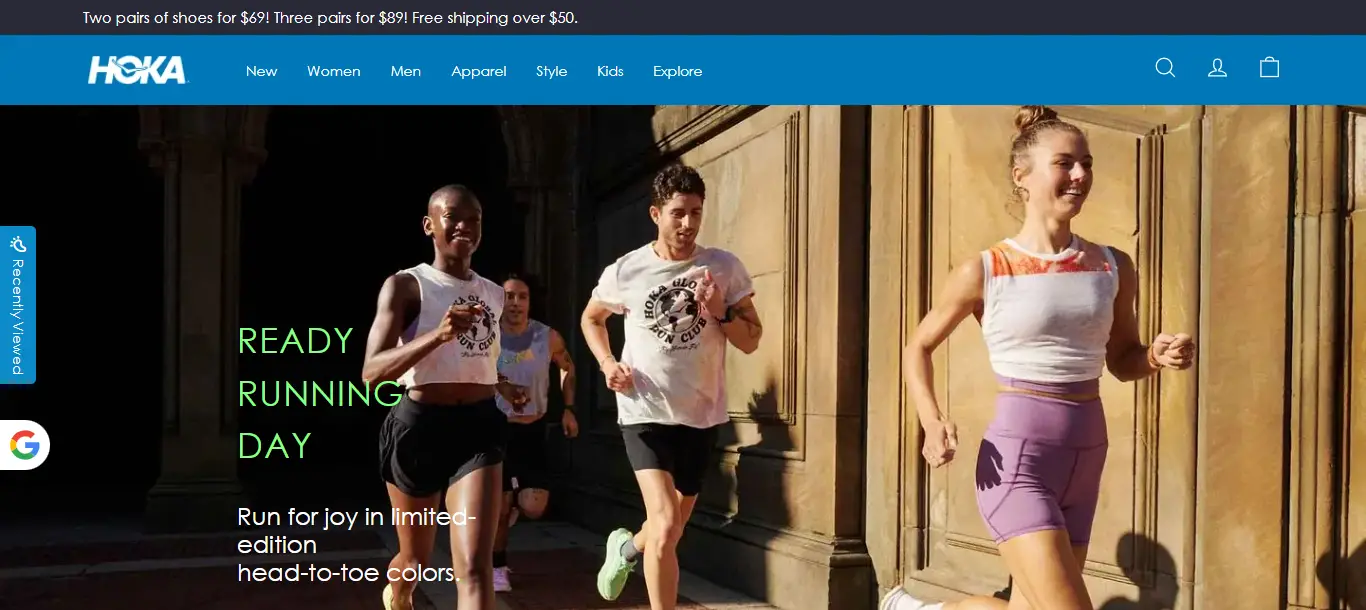1366x610 pixels.
Task: Open the Kids section
Action: point(610,71)
